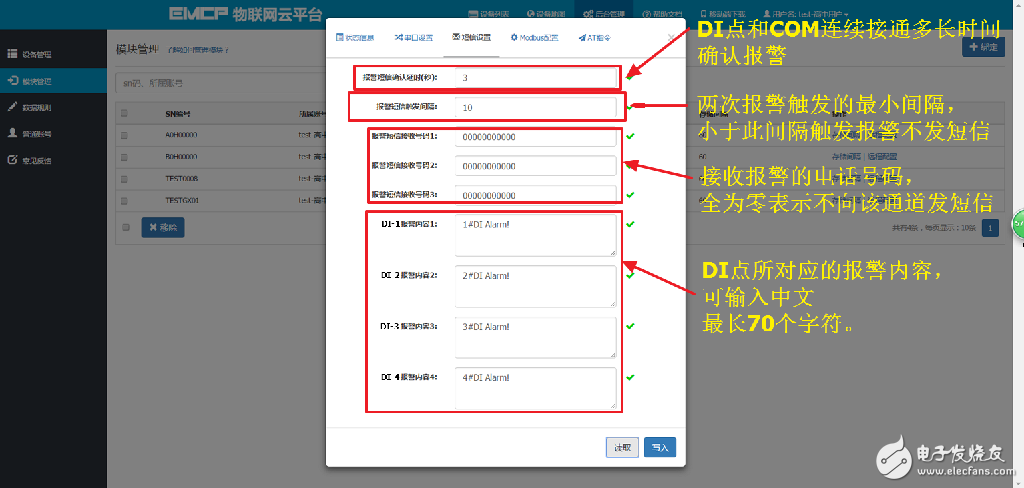
Task: Click the sn码 search box
Action: (221, 83)
